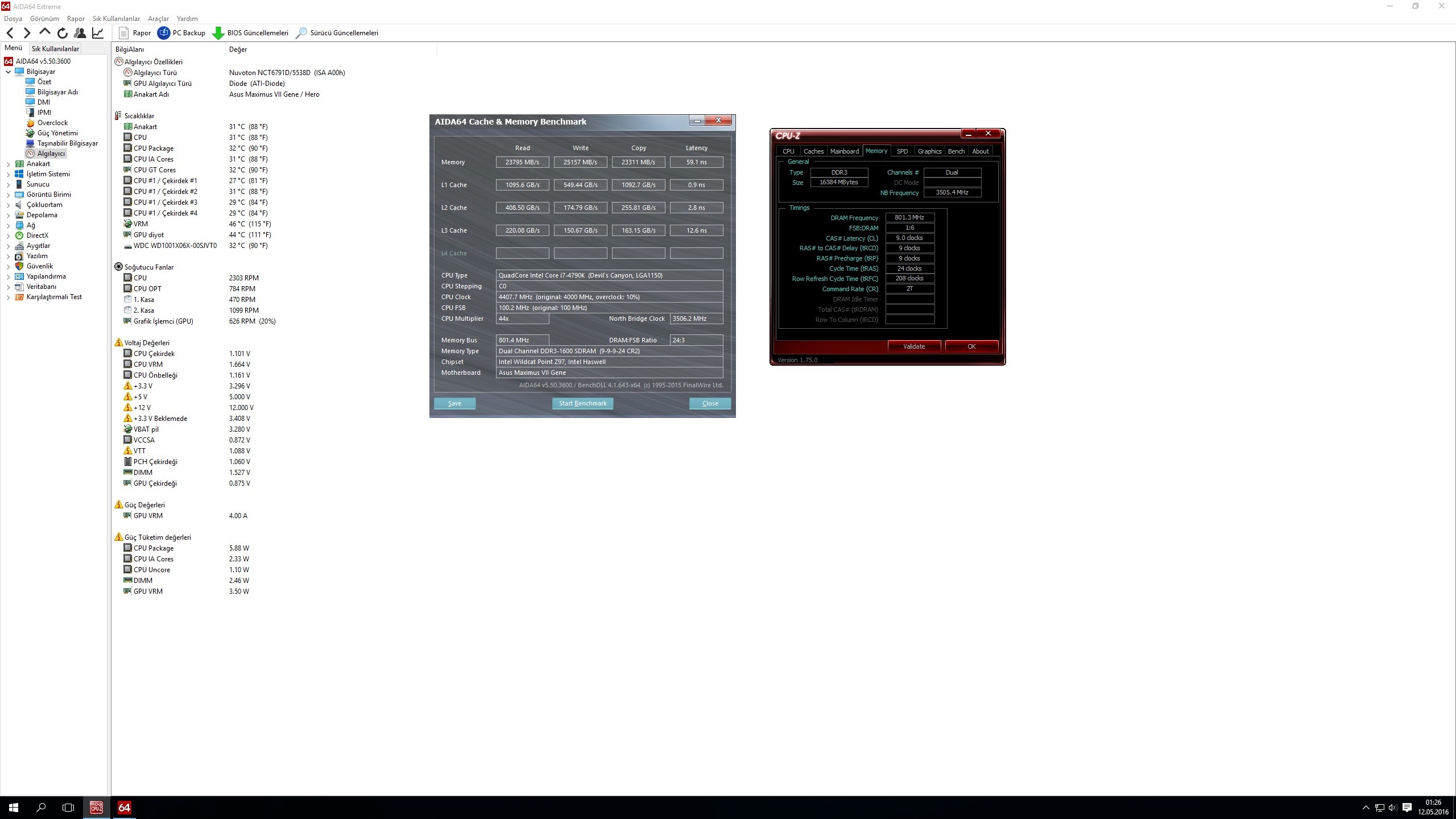The width and height of the screenshot is (1456, 819).
Task: Click Start Benchmark button
Action: coord(582,403)
